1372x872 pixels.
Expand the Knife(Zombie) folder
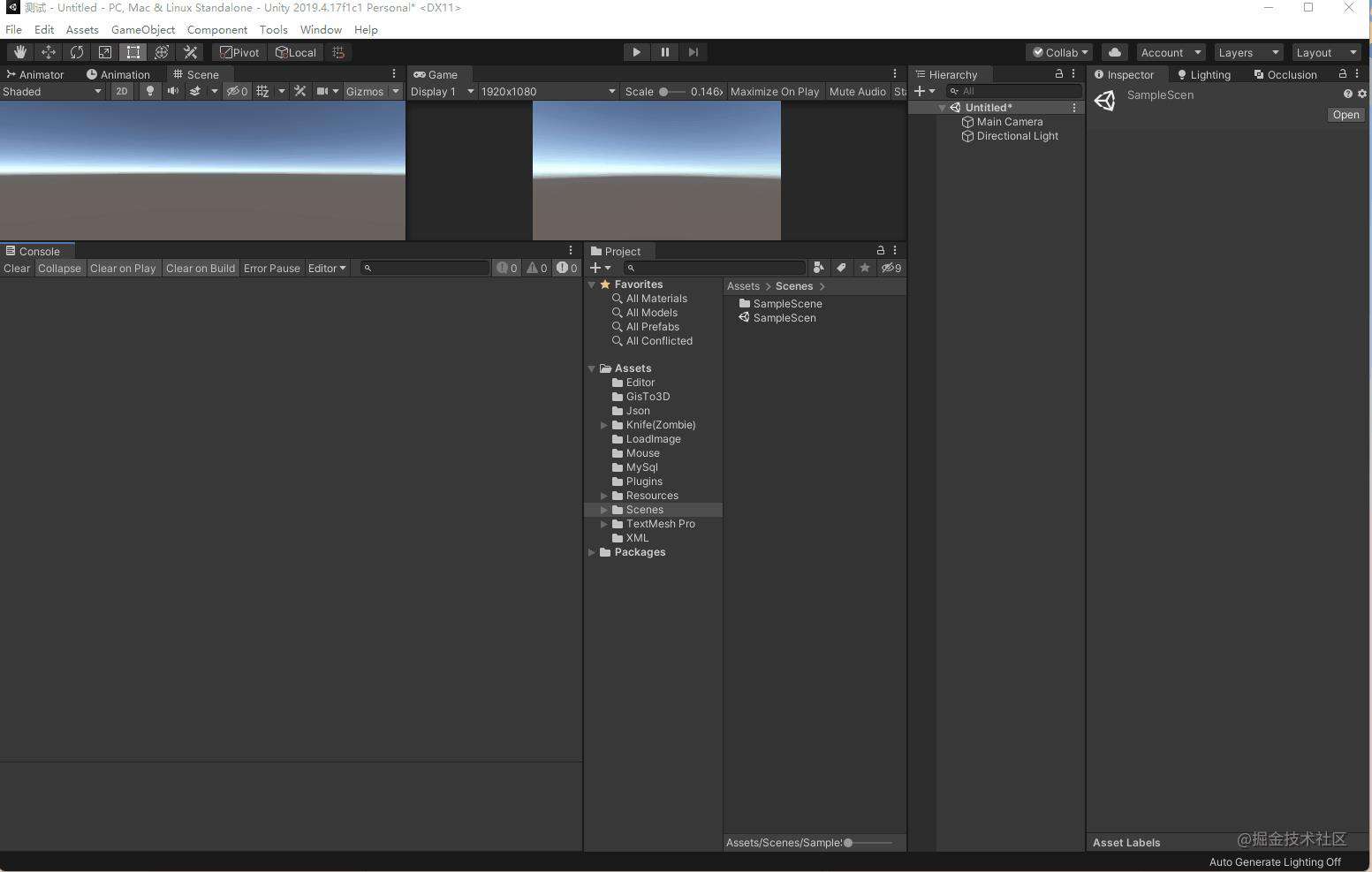click(x=604, y=425)
